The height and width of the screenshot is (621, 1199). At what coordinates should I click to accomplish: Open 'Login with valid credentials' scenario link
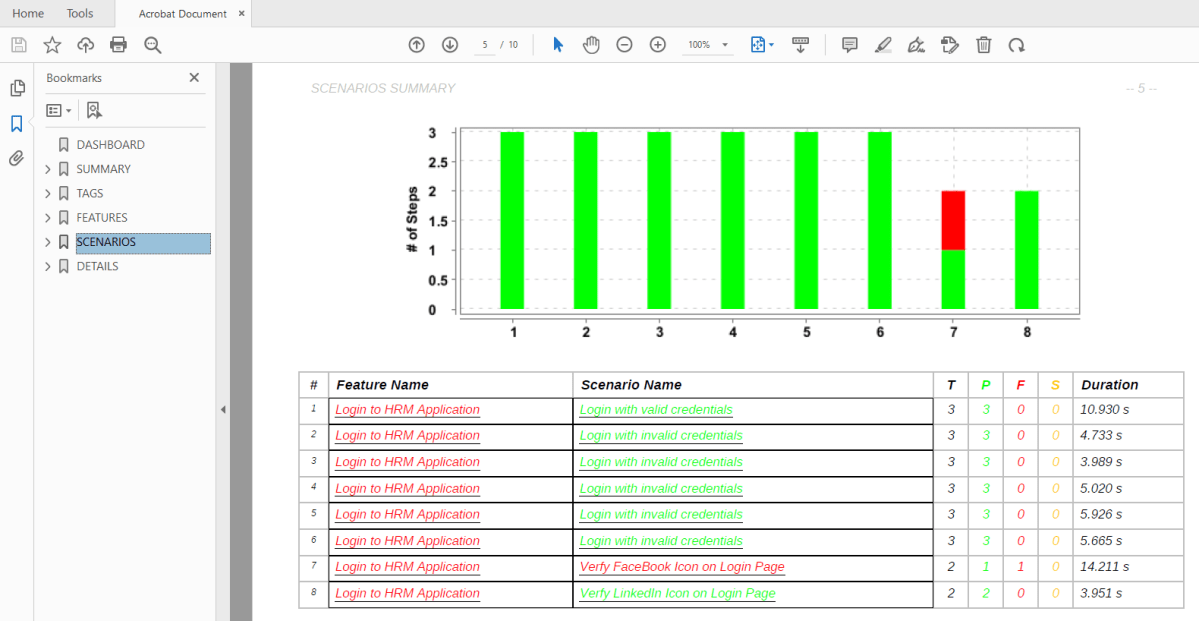click(656, 410)
